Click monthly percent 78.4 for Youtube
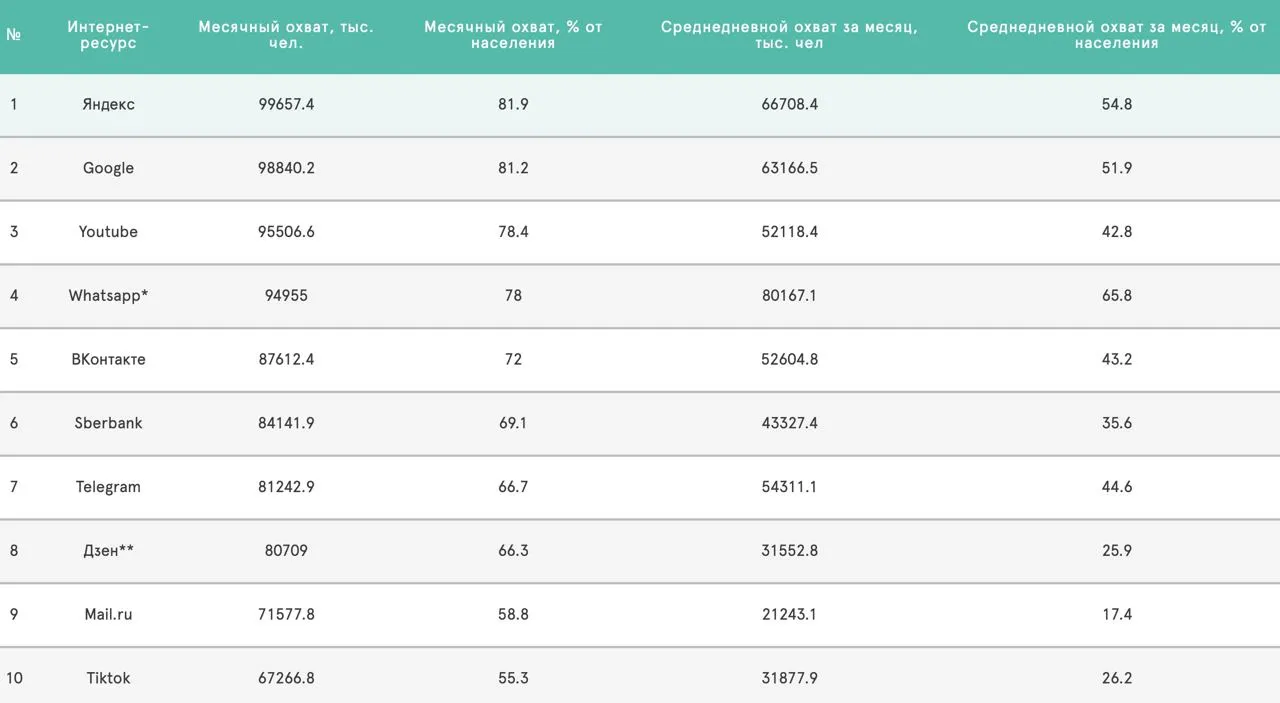The height and width of the screenshot is (703, 1280). pyautogui.click(x=513, y=232)
